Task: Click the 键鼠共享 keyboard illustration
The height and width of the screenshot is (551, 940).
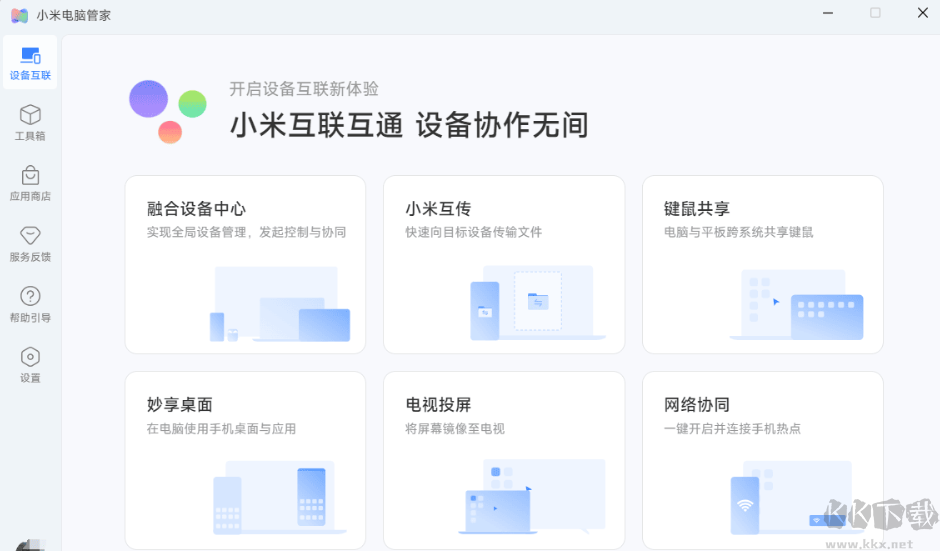Action: (x=796, y=305)
